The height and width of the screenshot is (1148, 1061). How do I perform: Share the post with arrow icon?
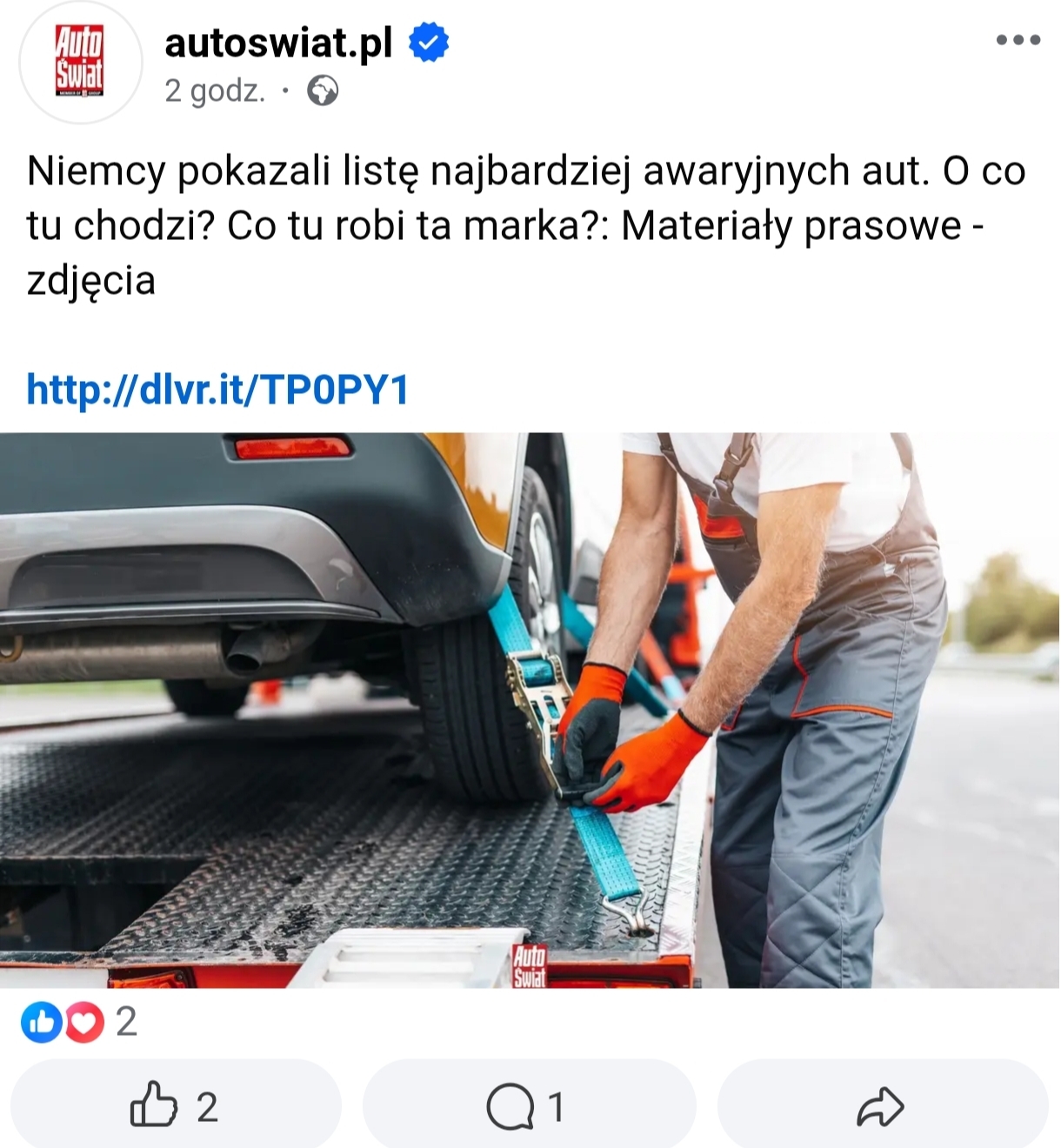coord(881,1106)
